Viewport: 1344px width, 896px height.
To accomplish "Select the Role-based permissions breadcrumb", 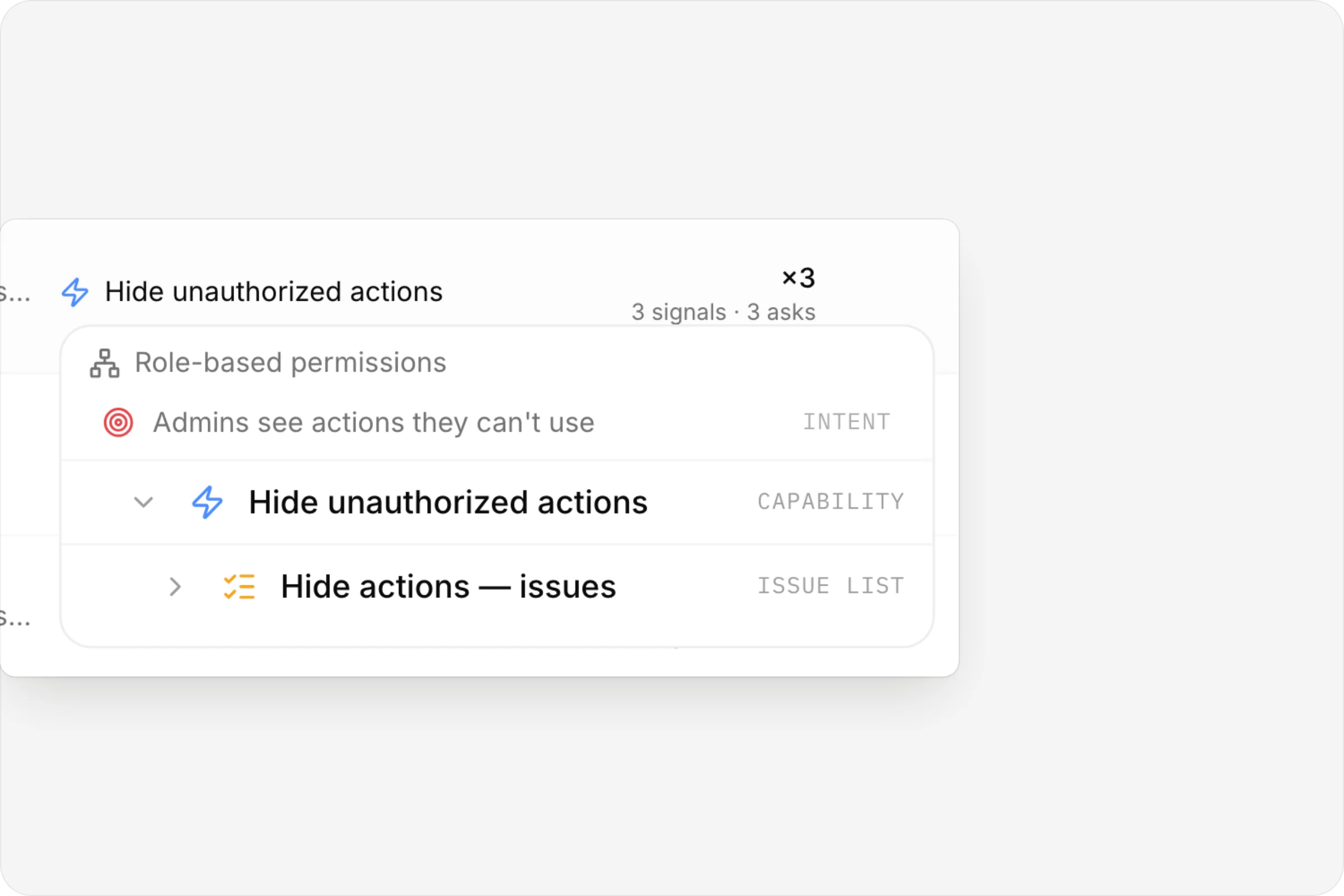I will [290, 363].
